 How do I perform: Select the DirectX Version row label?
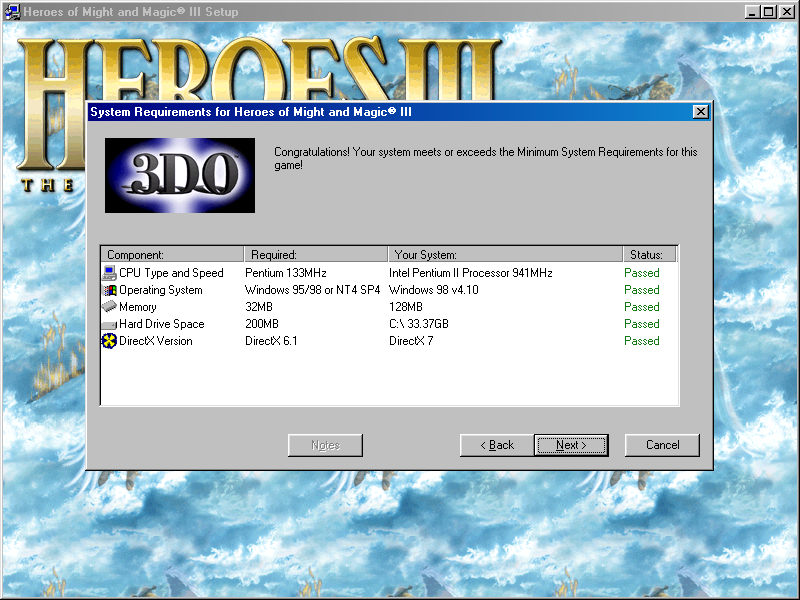(156, 341)
